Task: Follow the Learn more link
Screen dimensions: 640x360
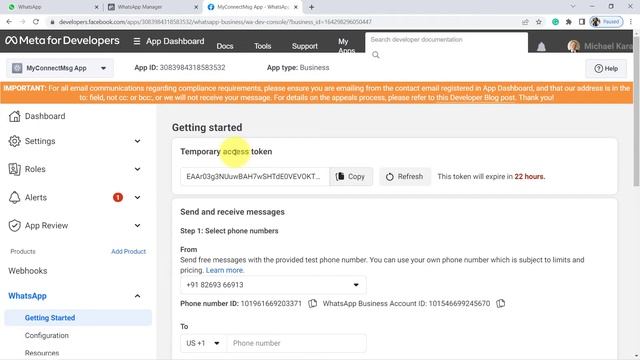Action: point(224,270)
